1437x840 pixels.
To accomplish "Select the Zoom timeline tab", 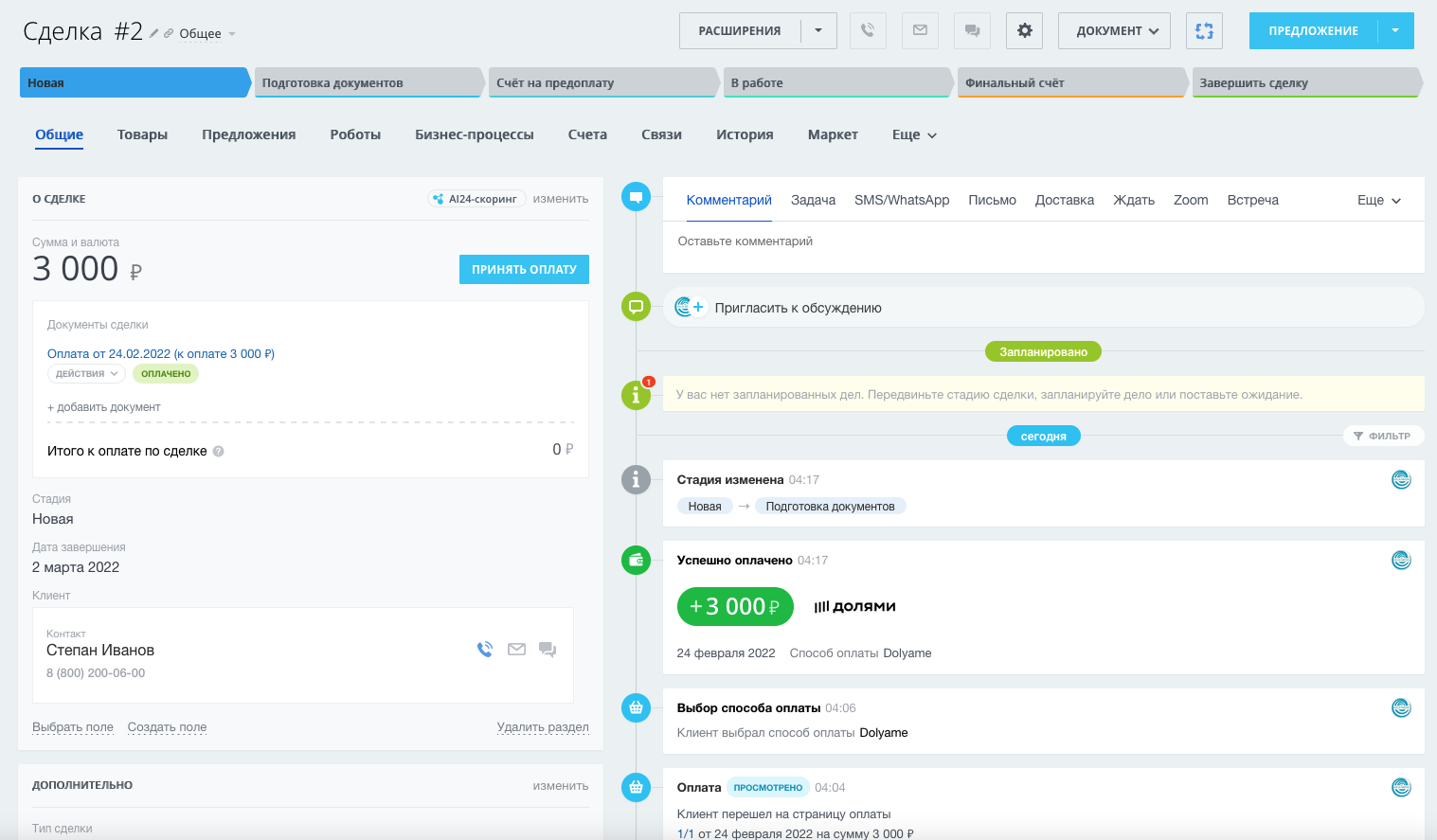I will 1191,200.
